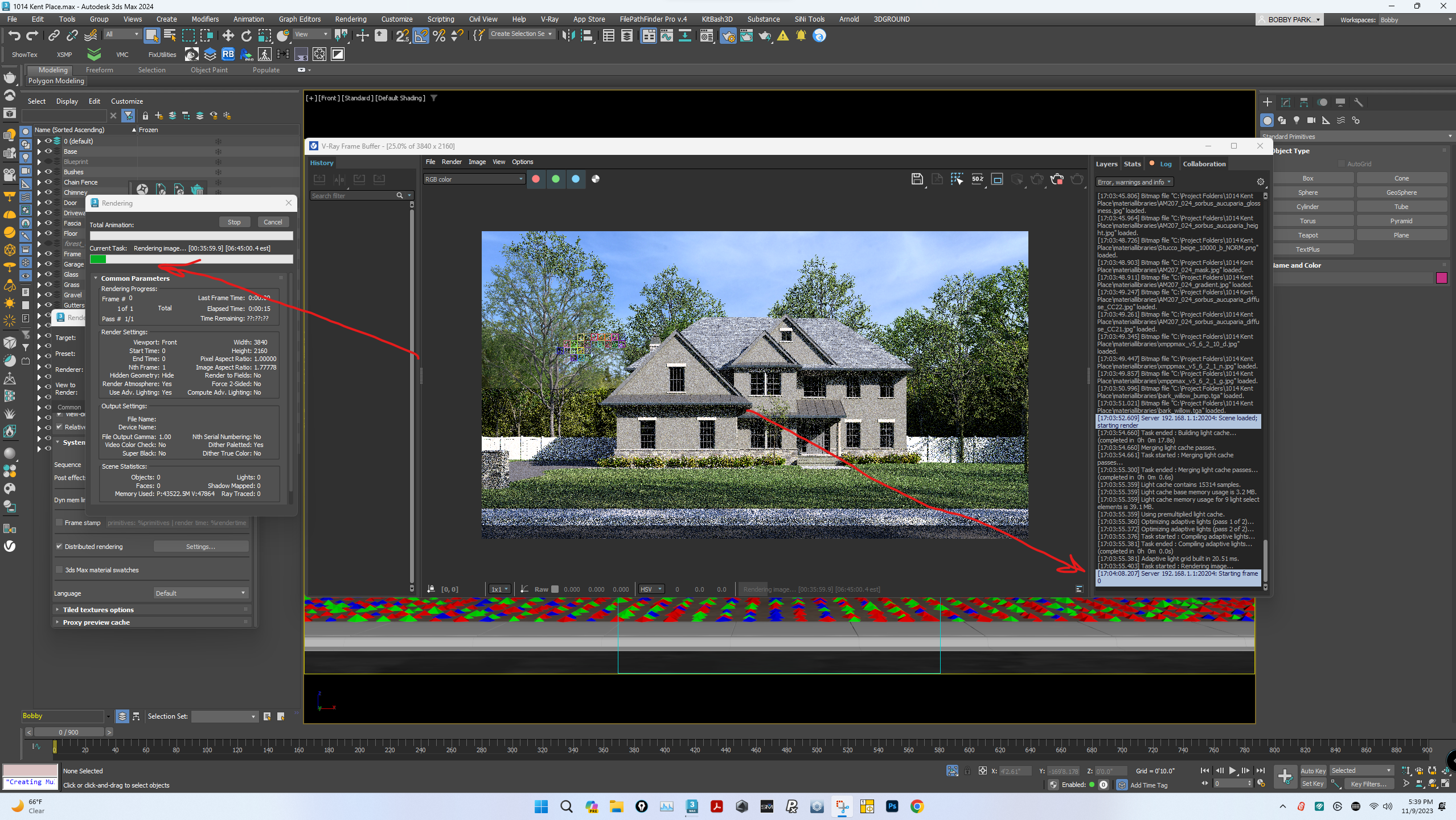Viewport: 1456px width, 820px height.
Task: Collapse the Common Parameters rollout
Action: pyautogui.click(x=135, y=278)
